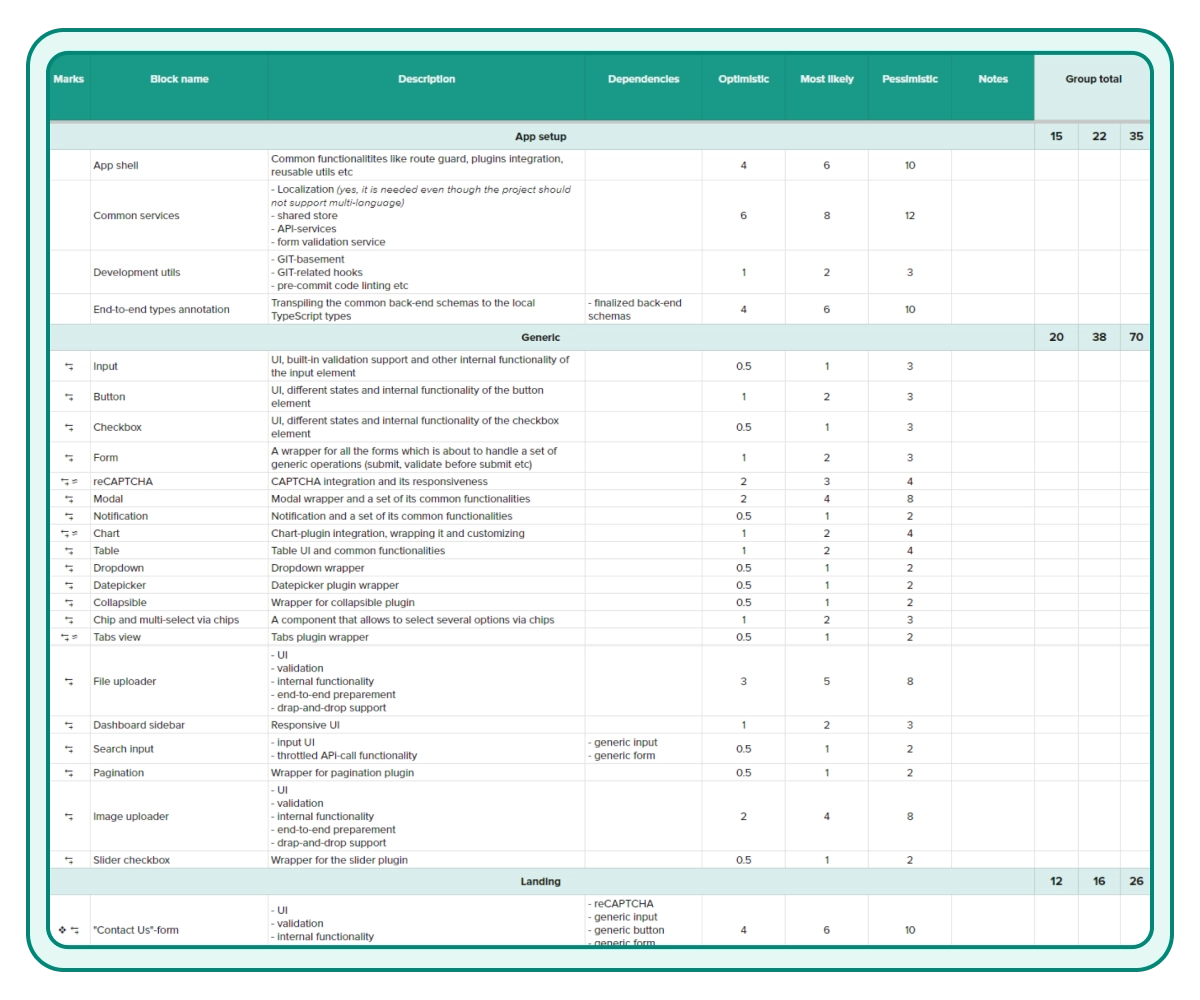This screenshot has height=1000, width=1200.
Task: Select the Block name column header
Action: [179, 80]
